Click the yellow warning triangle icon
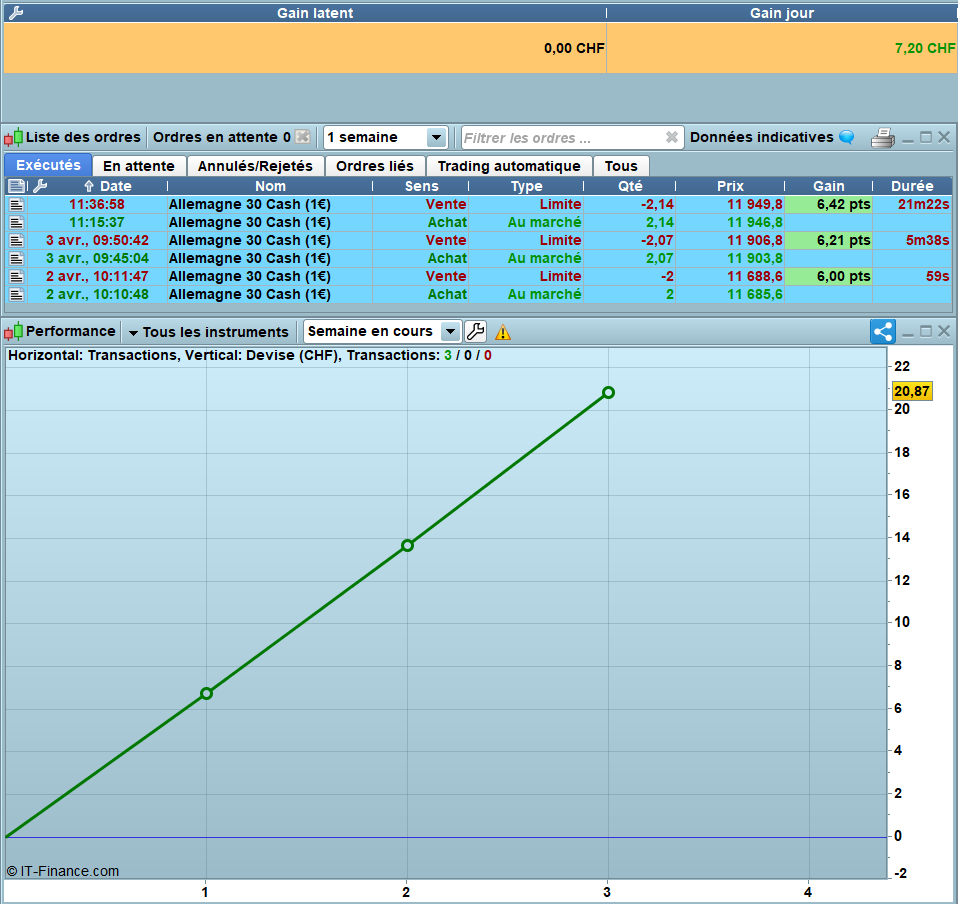Image resolution: width=958 pixels, height=904 pixels. coord(502,333)
